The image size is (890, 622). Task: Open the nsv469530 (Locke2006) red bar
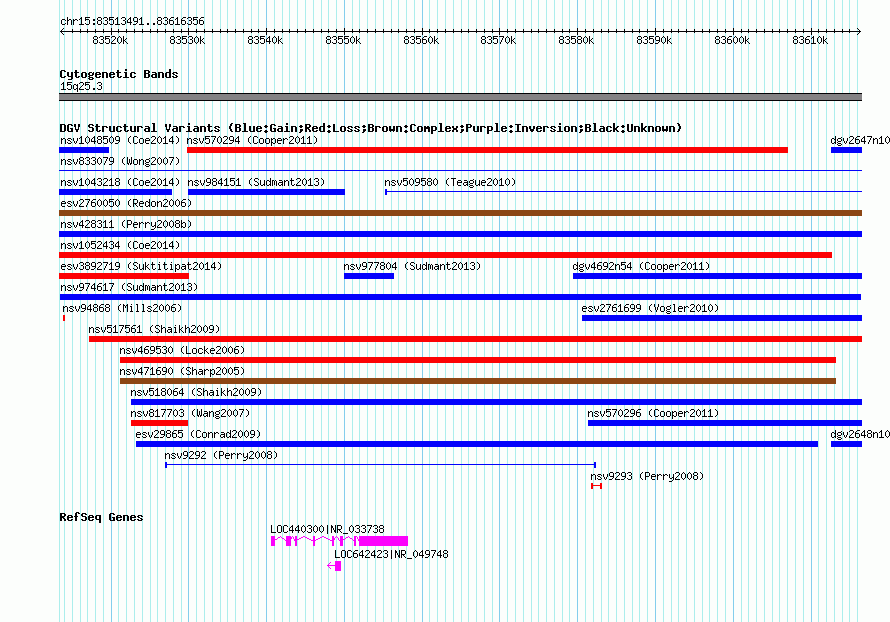(x=478, y=360)
